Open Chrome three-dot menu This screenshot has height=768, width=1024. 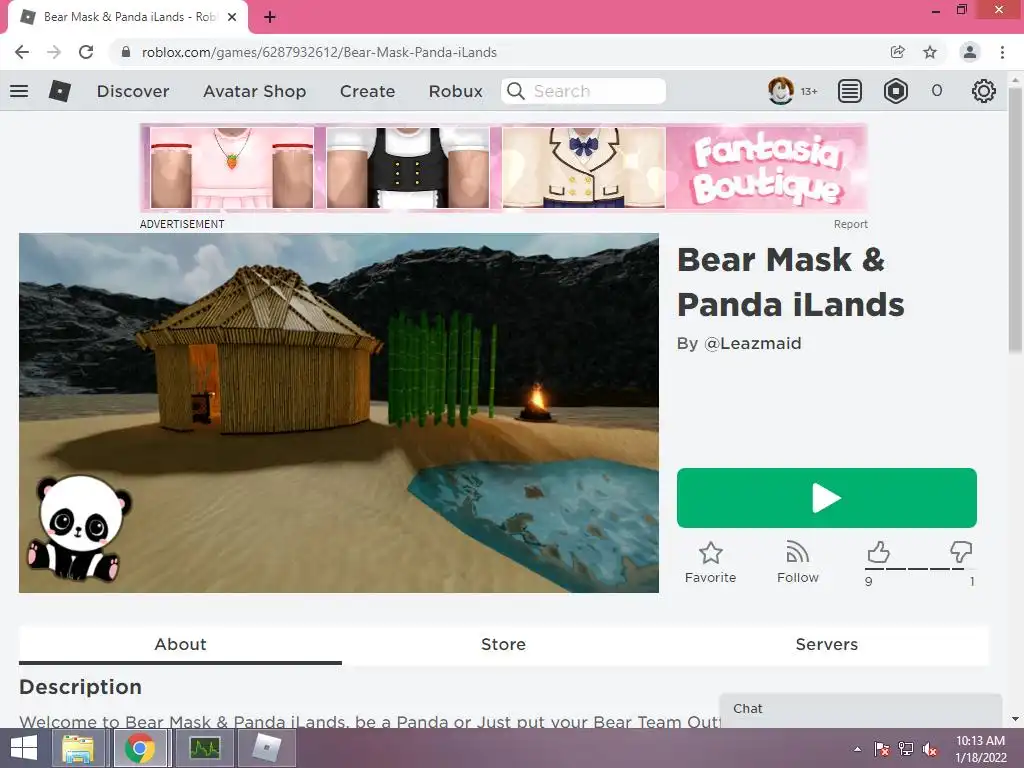(x=1002, y=52)
